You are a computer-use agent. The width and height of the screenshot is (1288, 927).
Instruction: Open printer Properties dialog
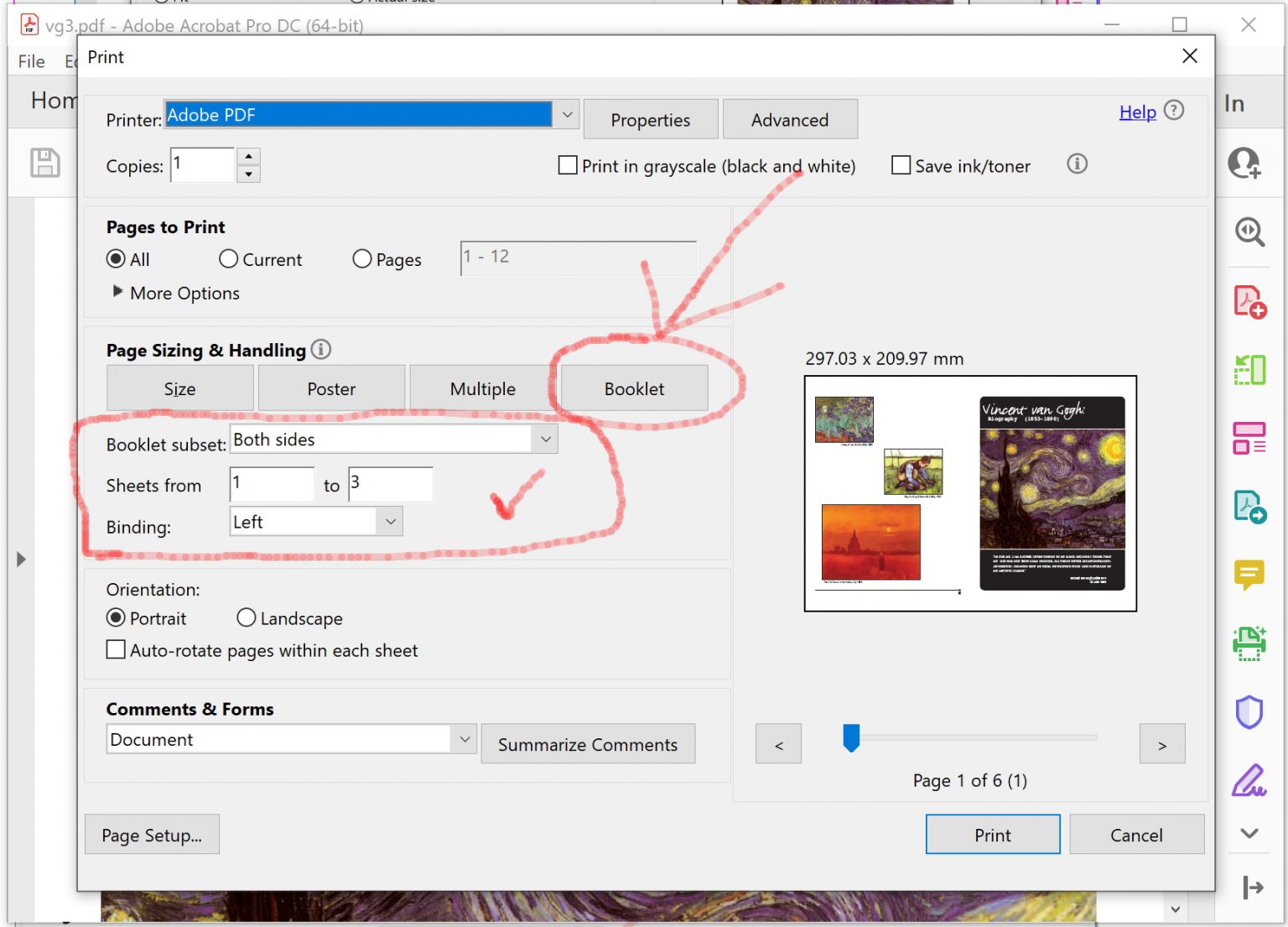point(650,119)
